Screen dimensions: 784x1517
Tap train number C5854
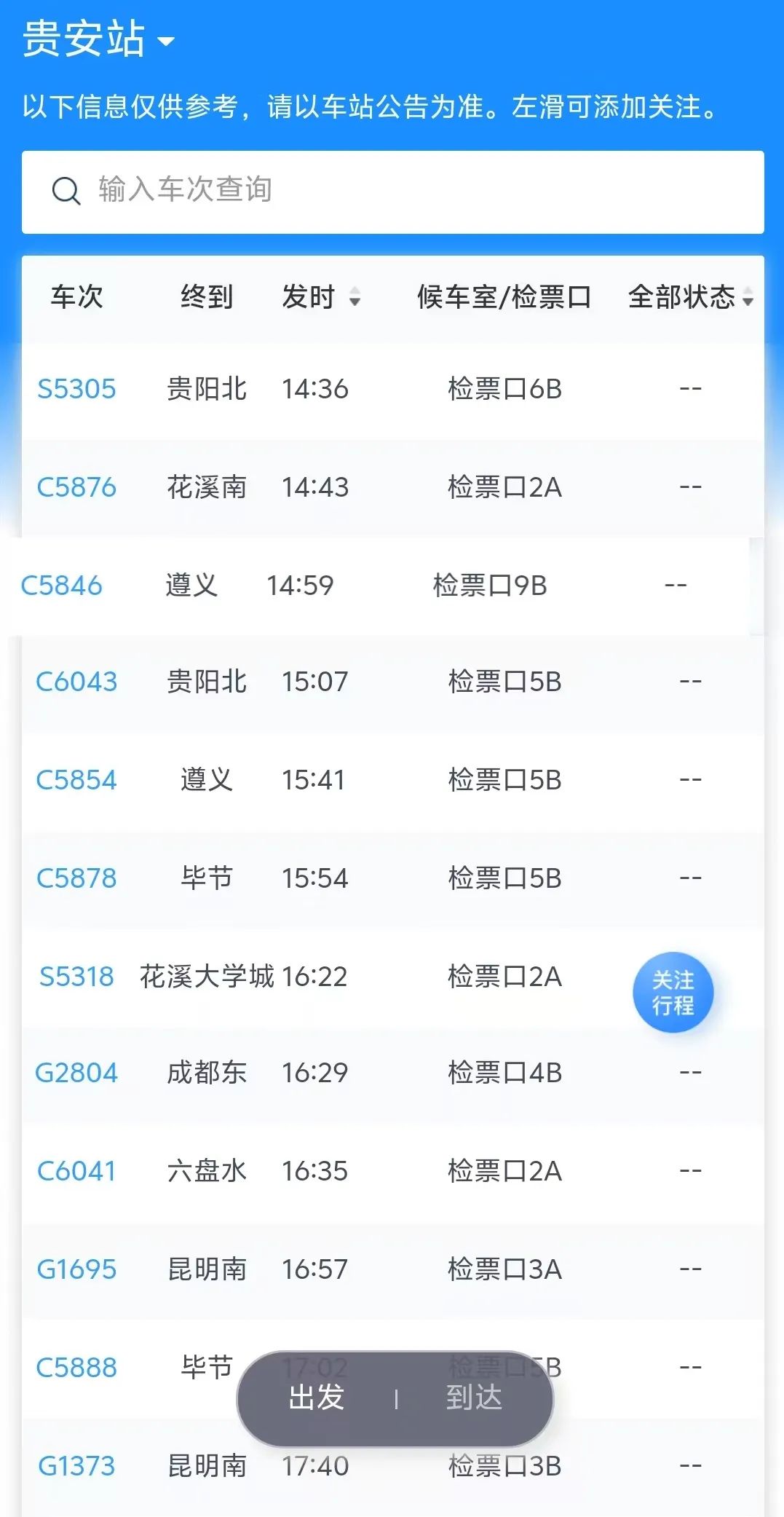[x=76, y=780]
